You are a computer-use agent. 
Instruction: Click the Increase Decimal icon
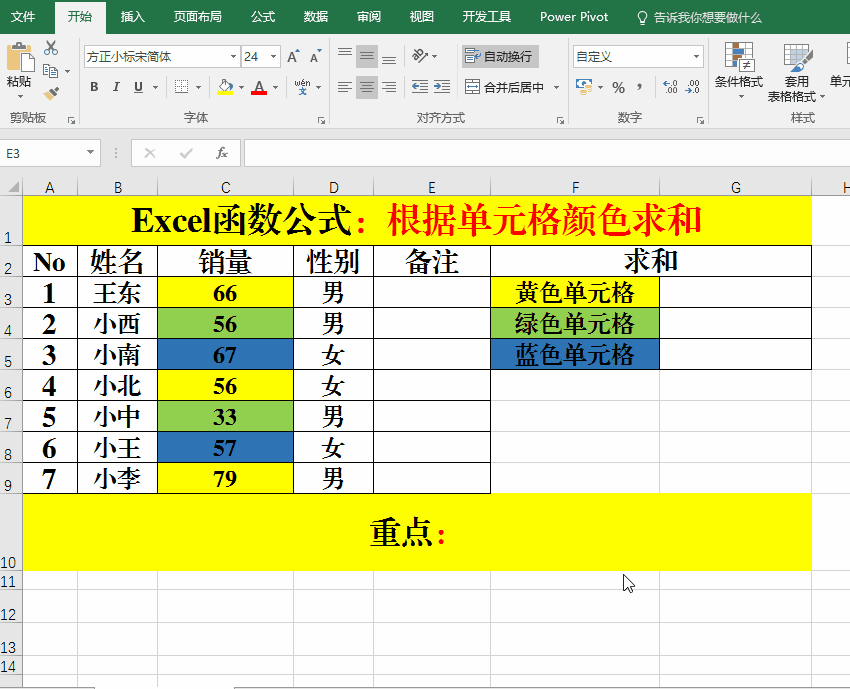[x=669, y=87]
